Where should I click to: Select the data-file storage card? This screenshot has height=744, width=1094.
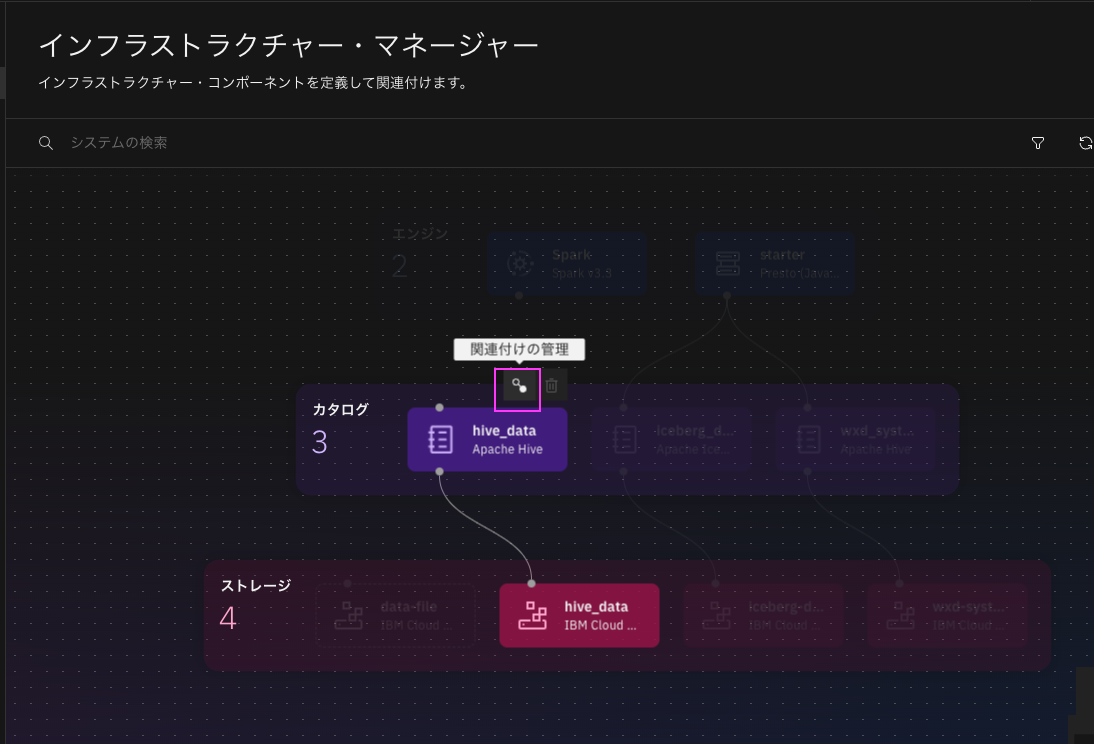tap(395, 616)
